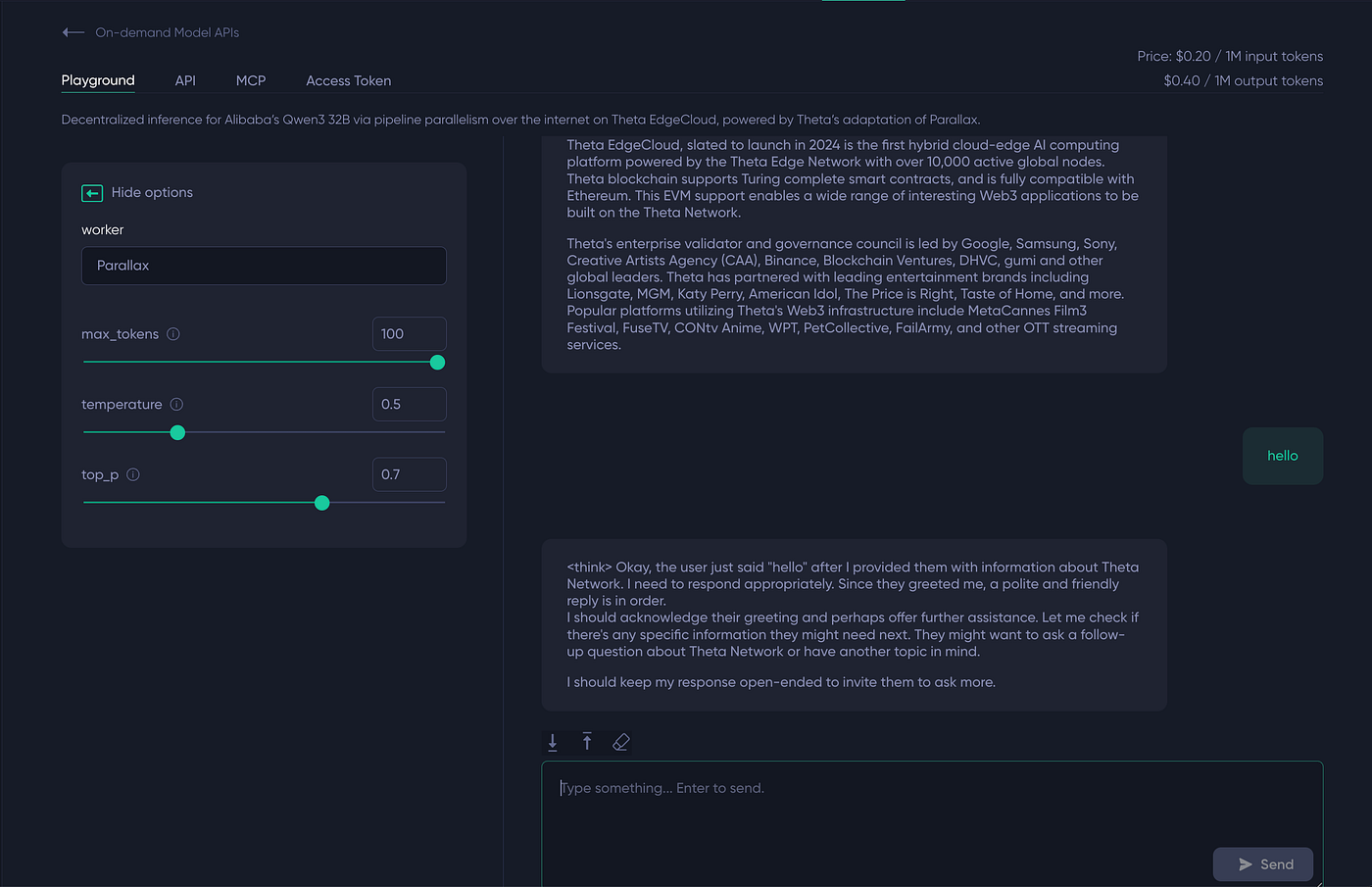Click the upload arrow icon above the prompt box
1372x887 pixels.
[x=587, y=742]
